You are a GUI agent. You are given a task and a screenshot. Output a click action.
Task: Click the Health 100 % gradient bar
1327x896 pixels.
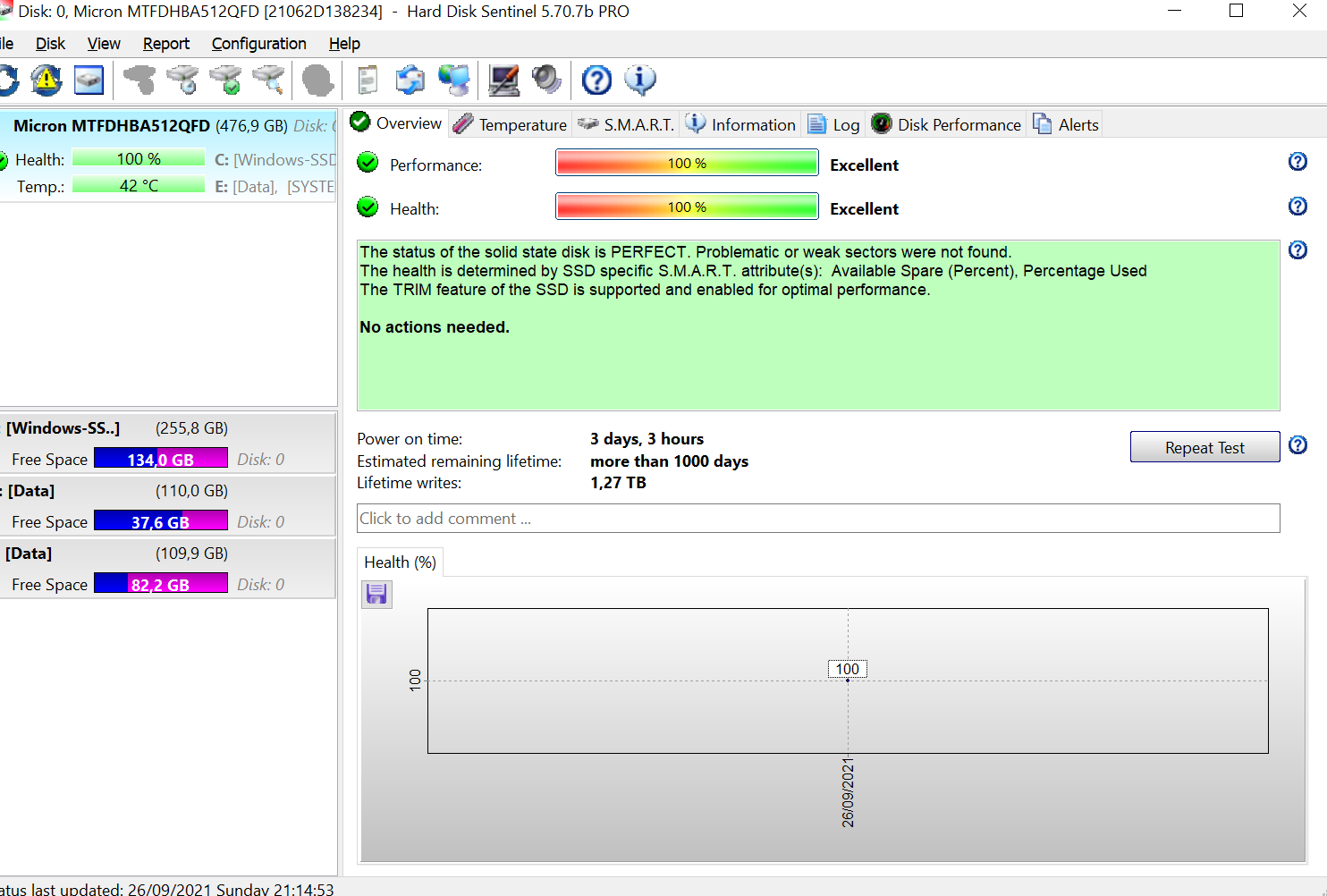tap(687, 207)
